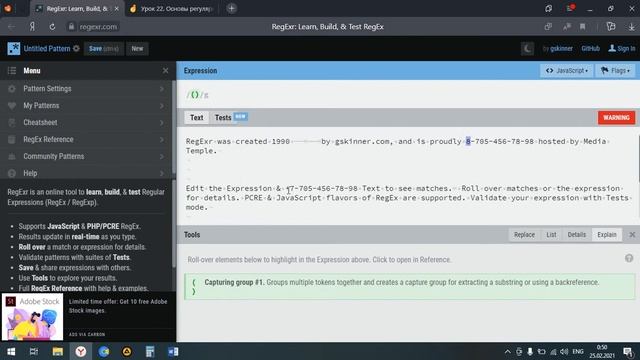Select the List tool tab

tap(551, 235)
